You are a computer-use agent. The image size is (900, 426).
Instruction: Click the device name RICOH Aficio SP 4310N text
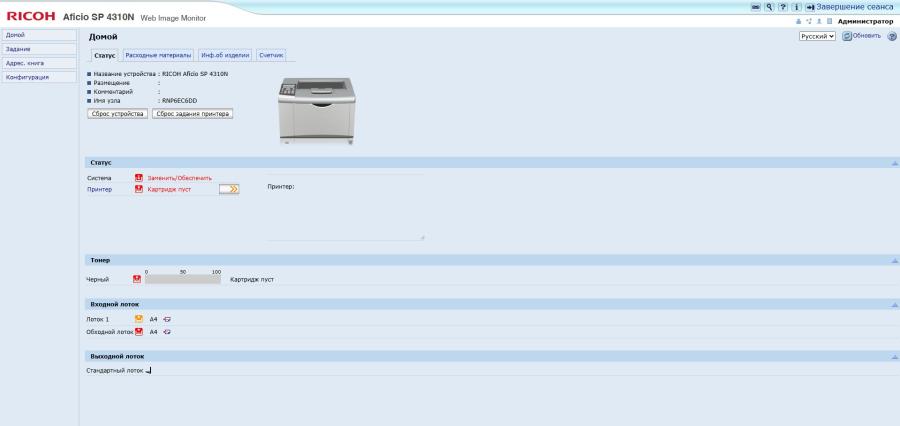(x=195, y=74)
